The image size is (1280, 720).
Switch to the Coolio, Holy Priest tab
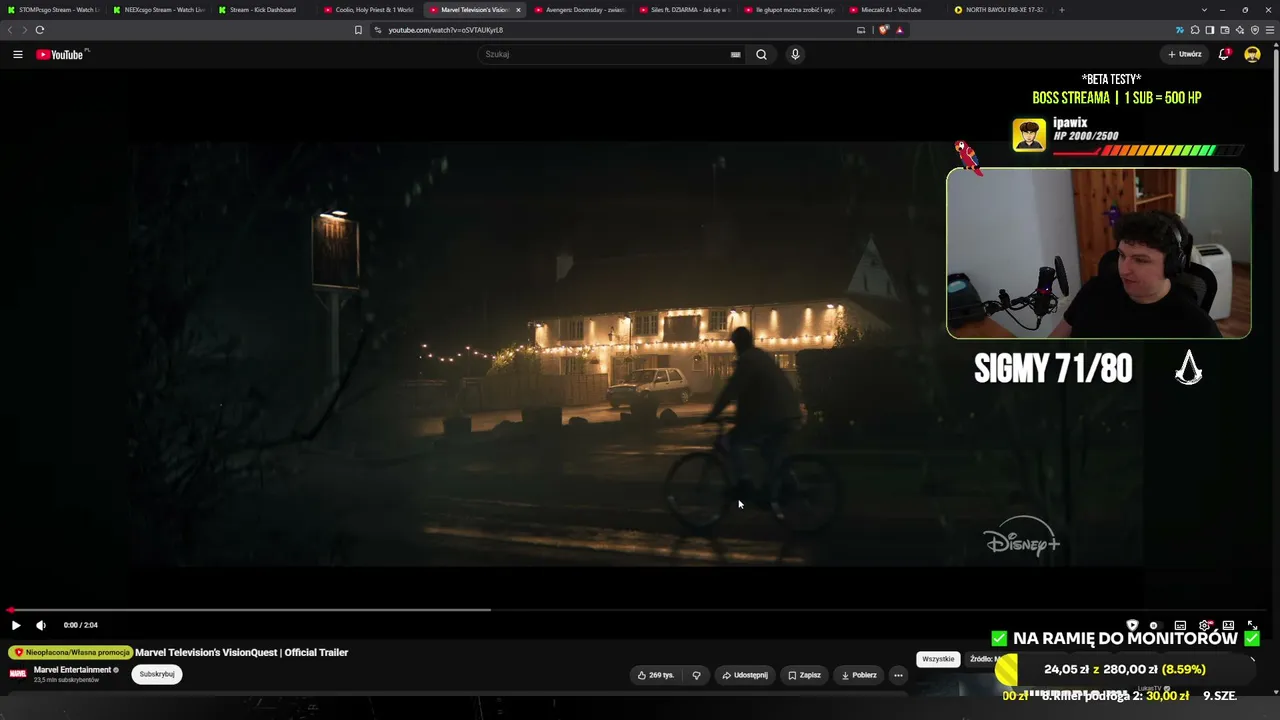point(370,10)
